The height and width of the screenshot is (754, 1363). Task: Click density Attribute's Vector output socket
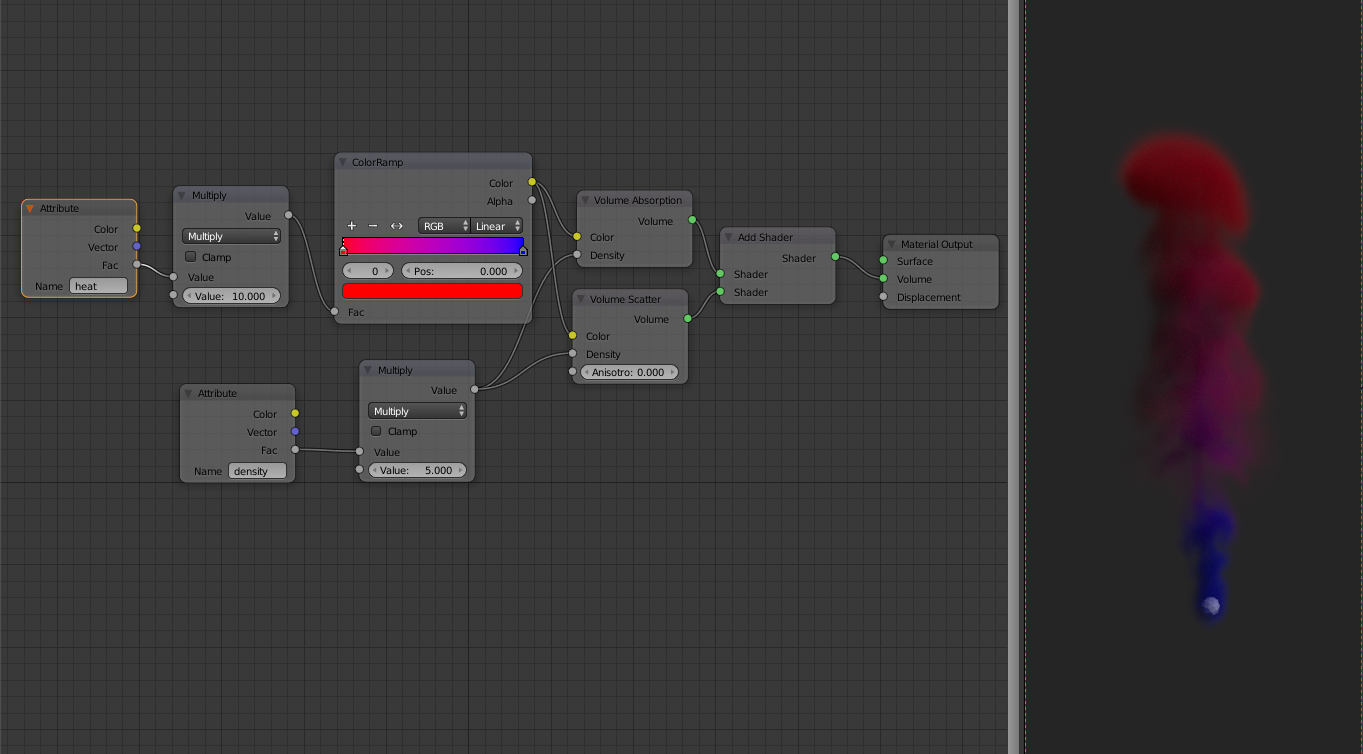[x=295, y=431]
